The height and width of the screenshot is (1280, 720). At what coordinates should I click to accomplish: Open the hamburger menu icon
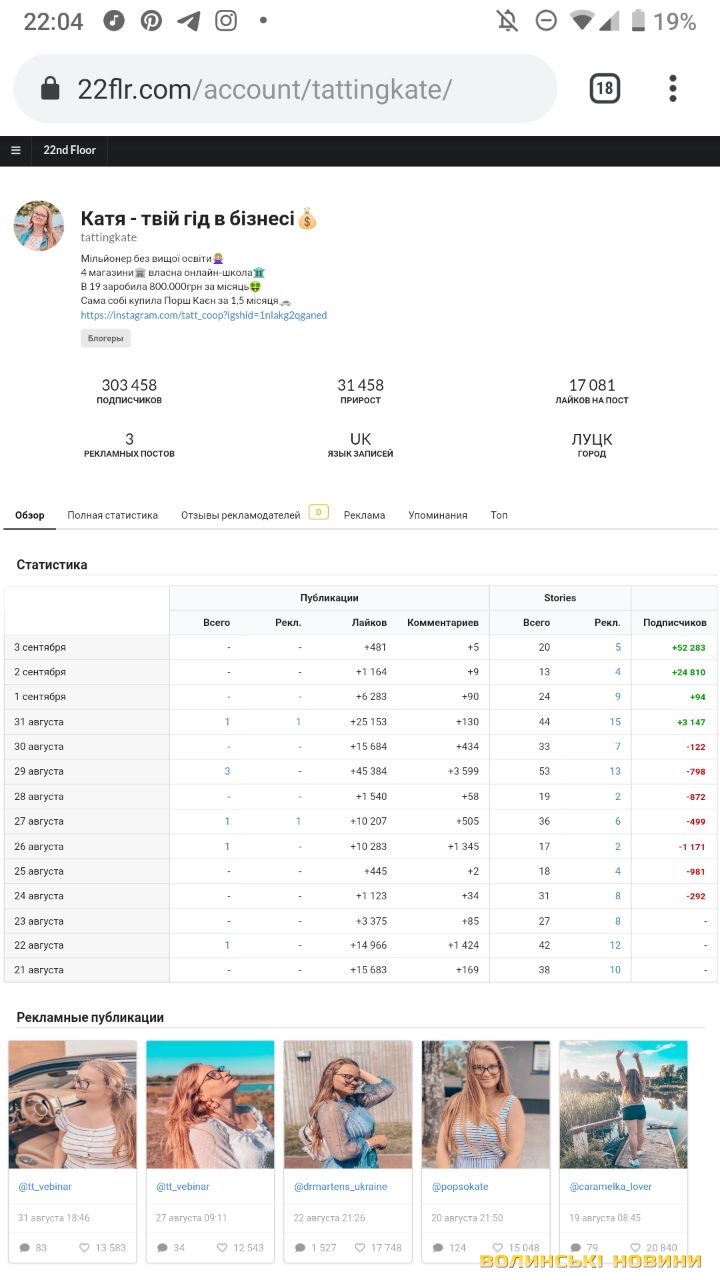(15, 150)
